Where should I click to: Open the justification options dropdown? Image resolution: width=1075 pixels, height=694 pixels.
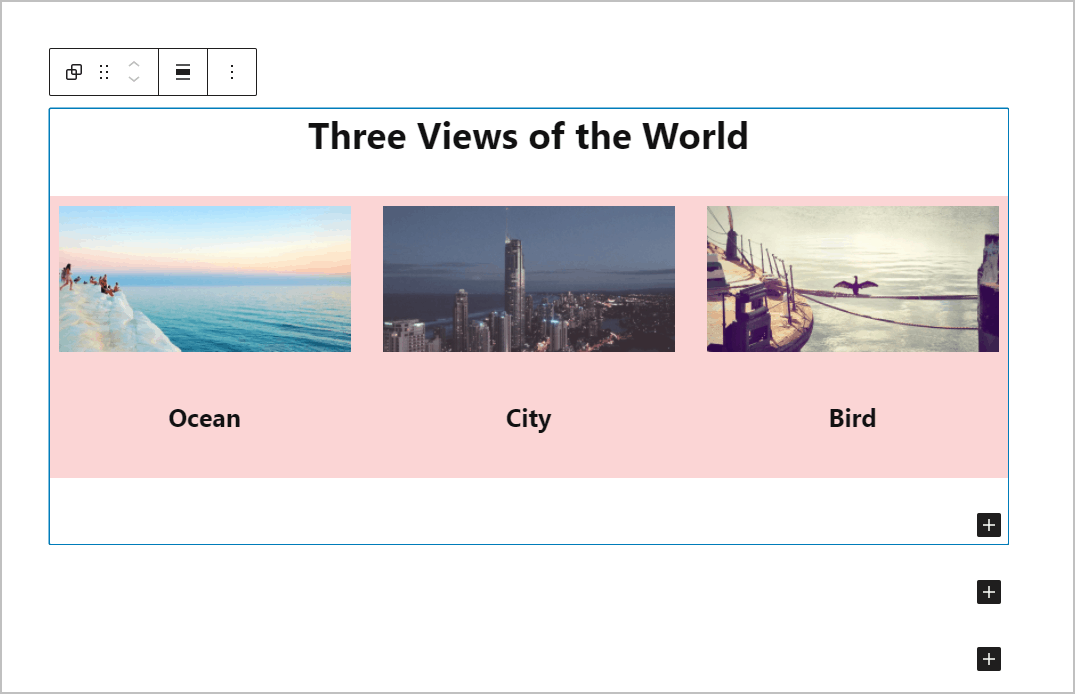(183, 71)
